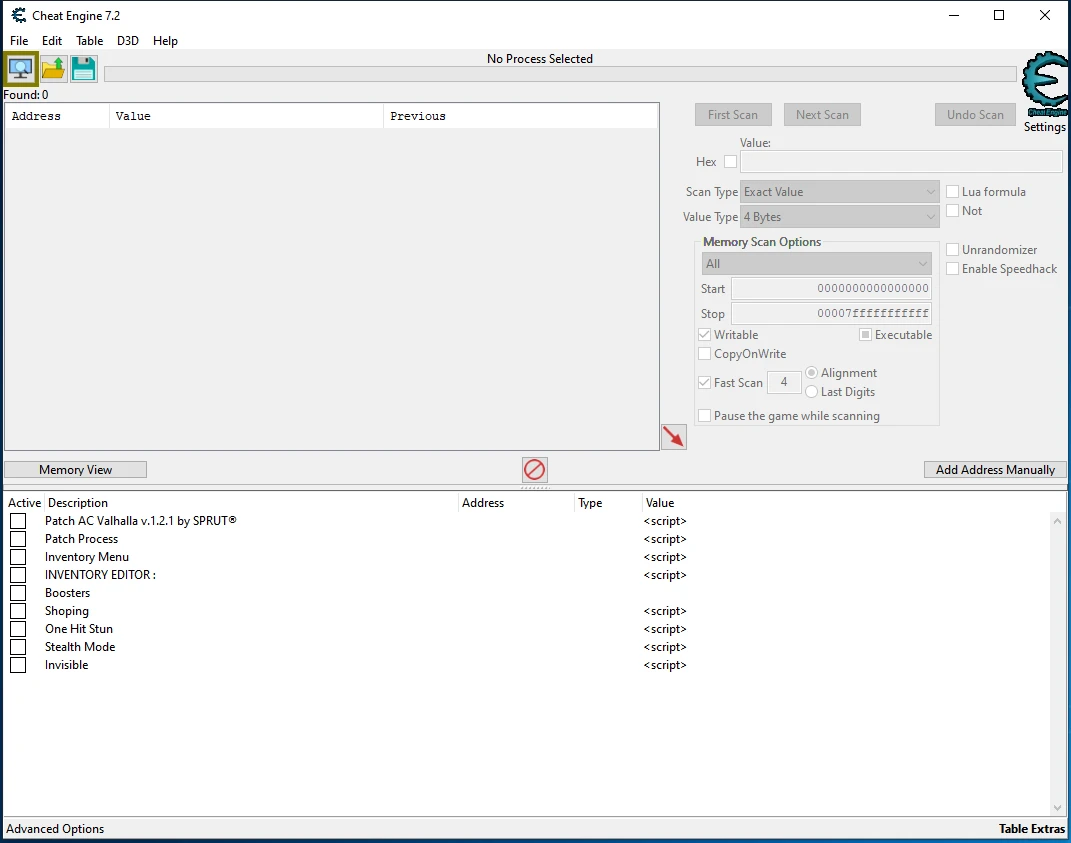This screenshot has height=843, width=1071.
Task: Click the select process icon
Action: [x=20, y=68]
